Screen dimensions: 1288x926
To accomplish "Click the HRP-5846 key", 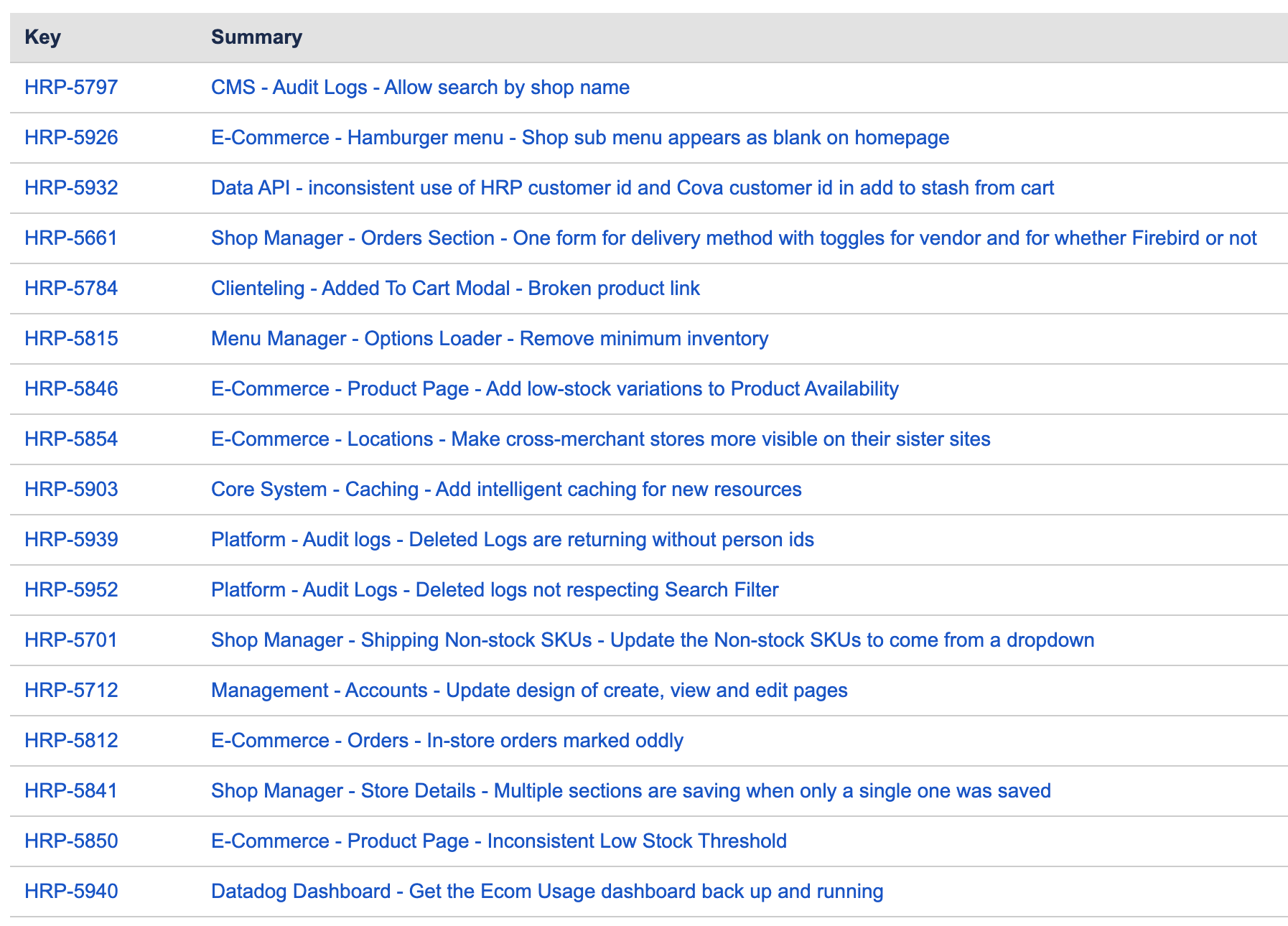I will click(x=71, y=389).
